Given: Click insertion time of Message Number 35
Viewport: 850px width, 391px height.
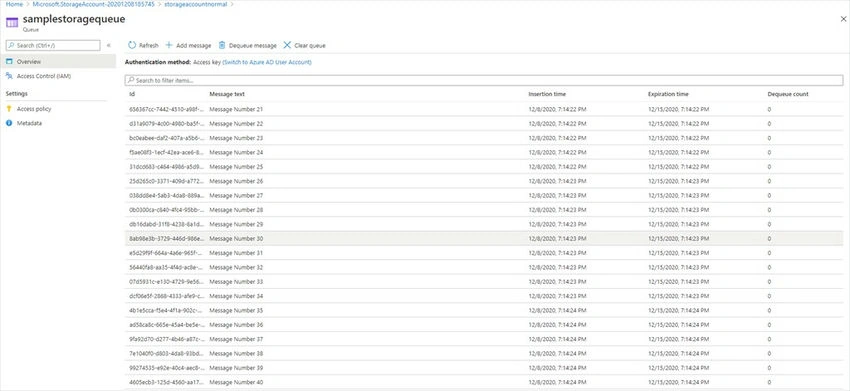Looking at the screenshot, I should (x=557, y=310).
